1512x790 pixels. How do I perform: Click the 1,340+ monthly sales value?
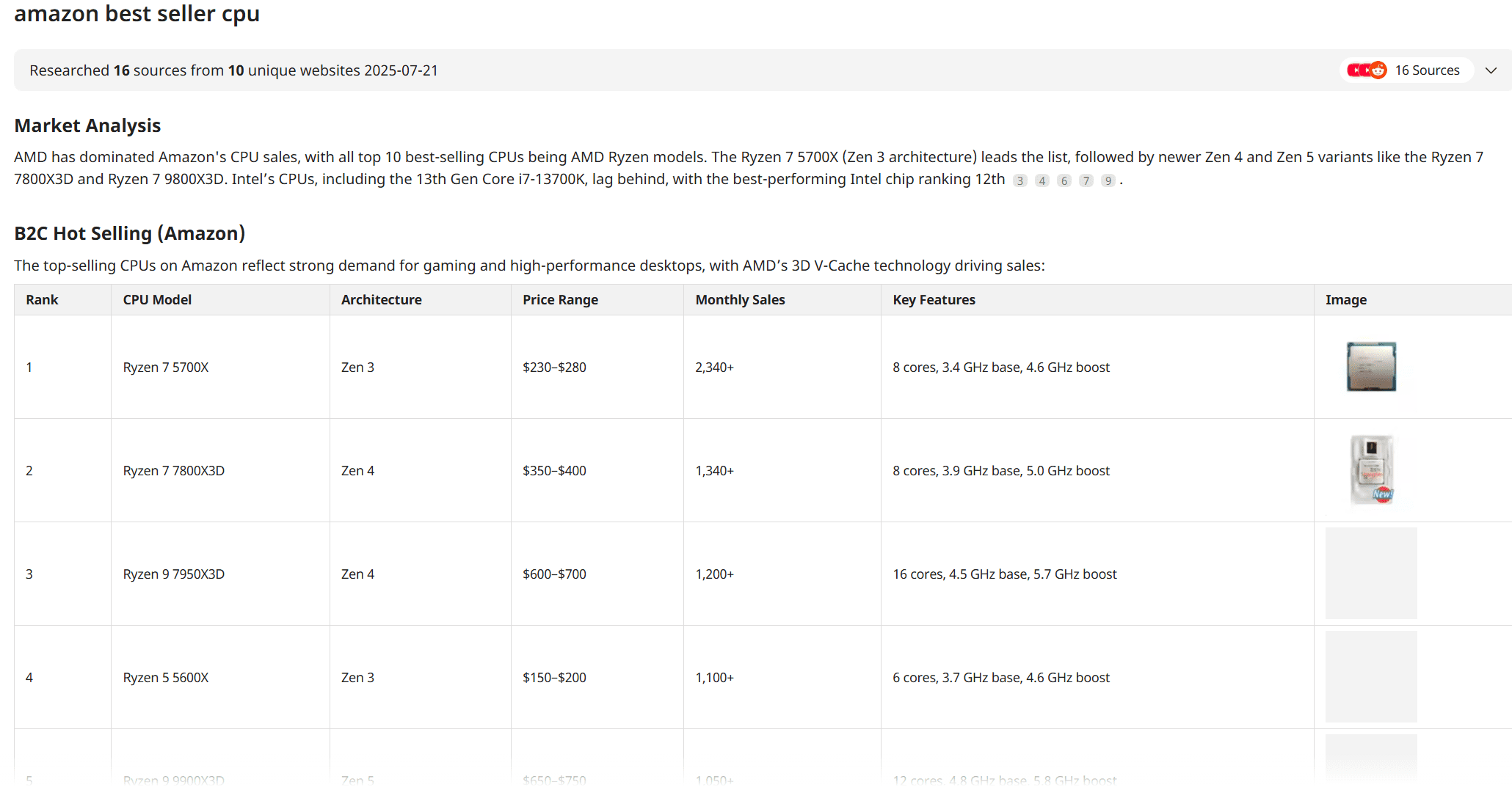[x=714, y=471]
